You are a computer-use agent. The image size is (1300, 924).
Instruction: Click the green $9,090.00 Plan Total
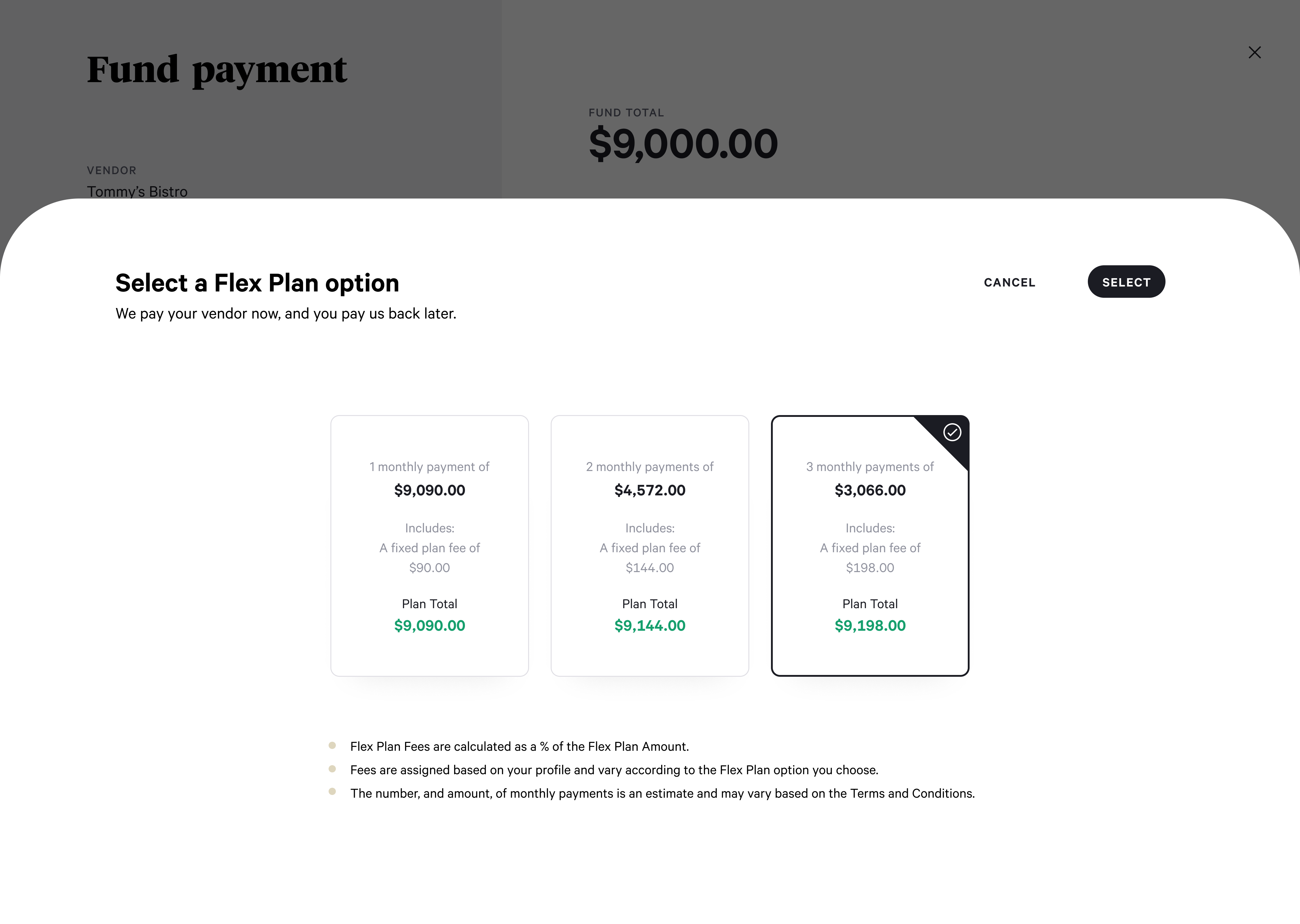point(429,625)
